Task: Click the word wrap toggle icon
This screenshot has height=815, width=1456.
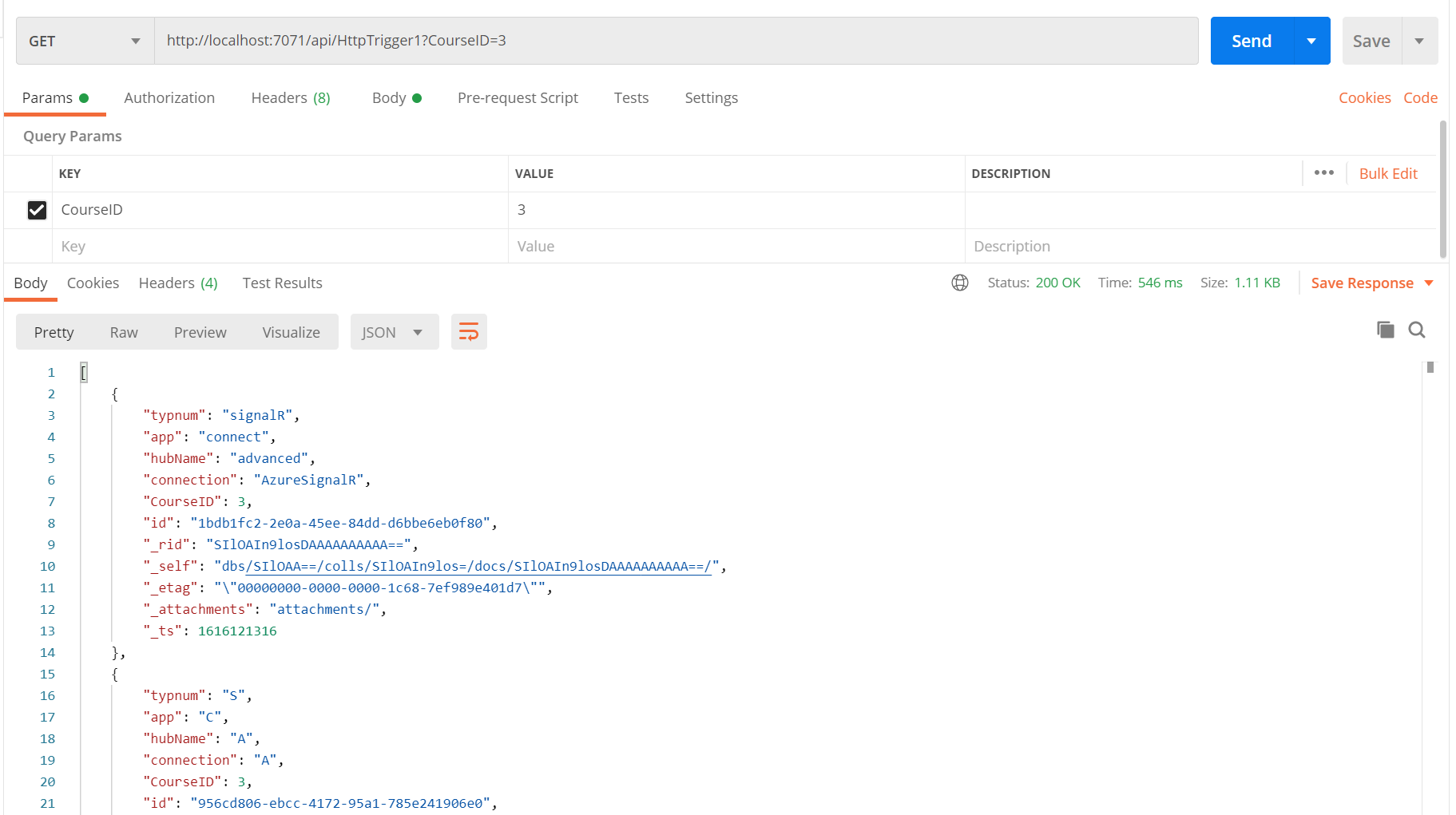Action: point(469,331)
